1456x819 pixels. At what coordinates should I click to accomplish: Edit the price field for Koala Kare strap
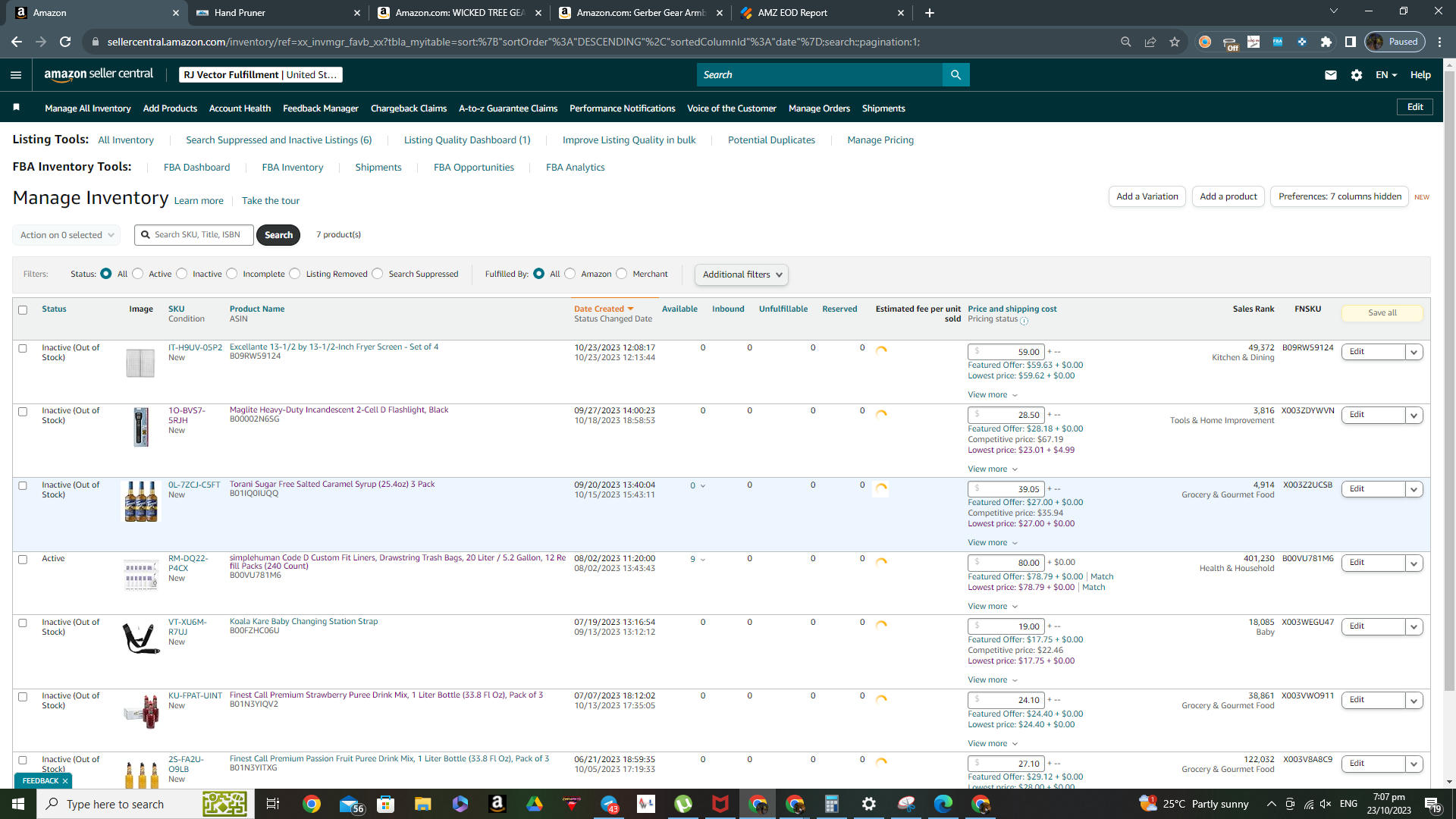coord(1006,627)
